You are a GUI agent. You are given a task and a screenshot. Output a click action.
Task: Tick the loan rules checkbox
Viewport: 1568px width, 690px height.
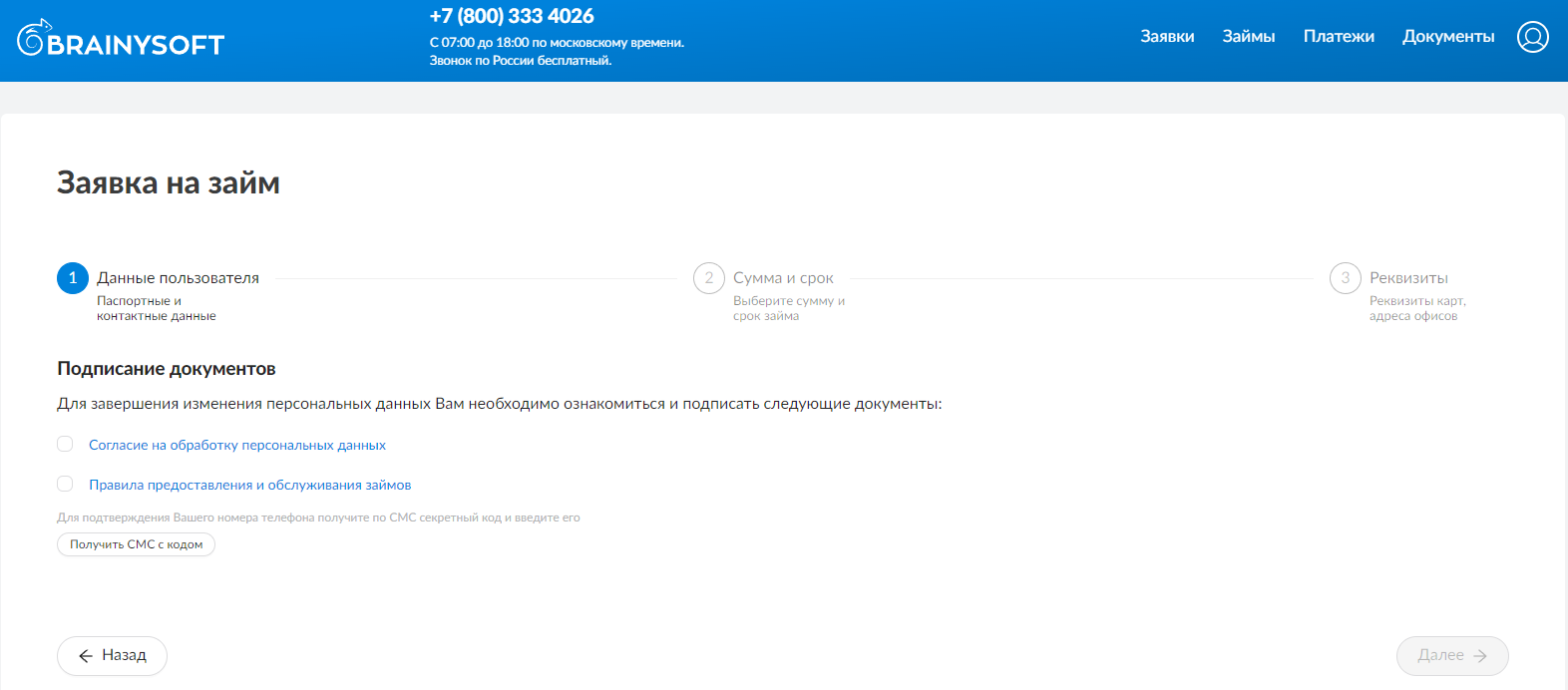65,485
